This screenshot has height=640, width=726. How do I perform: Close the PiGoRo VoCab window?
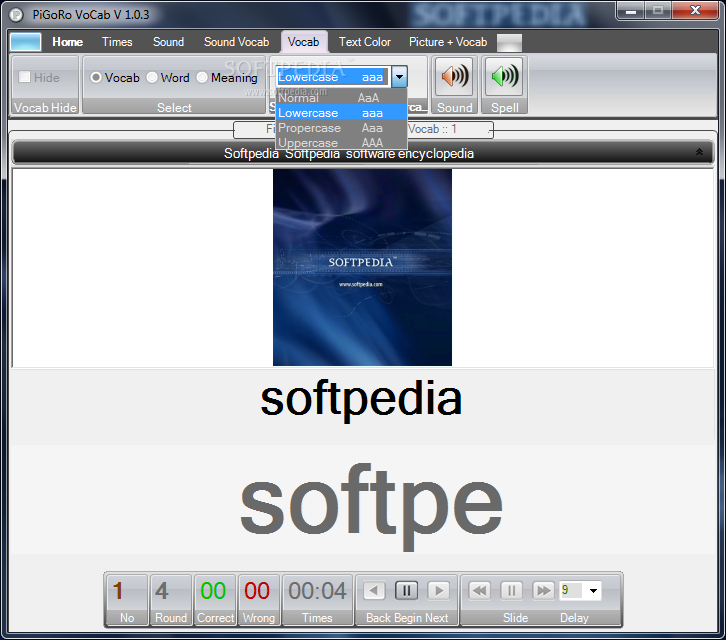(x=695, y=11)
